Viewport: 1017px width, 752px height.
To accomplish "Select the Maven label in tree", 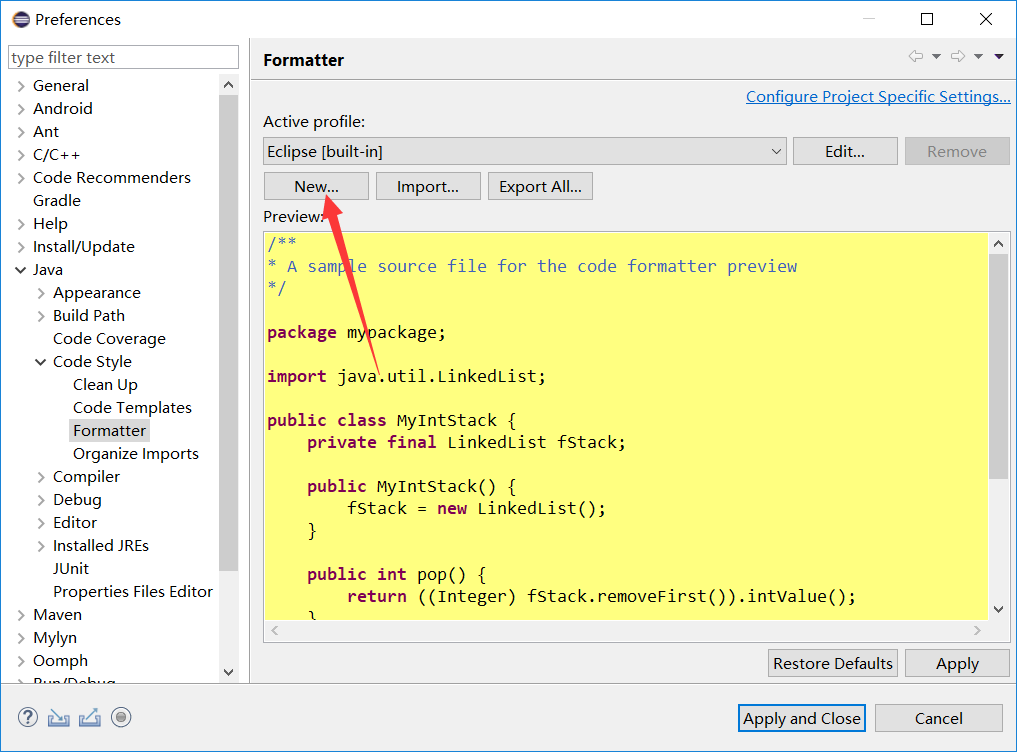I will click(58, 614).
